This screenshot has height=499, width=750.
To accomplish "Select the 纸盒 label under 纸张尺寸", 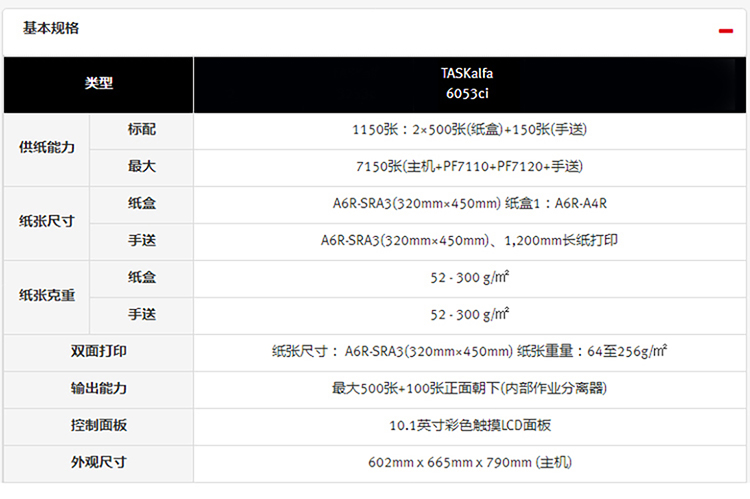I will click(141, 203).
